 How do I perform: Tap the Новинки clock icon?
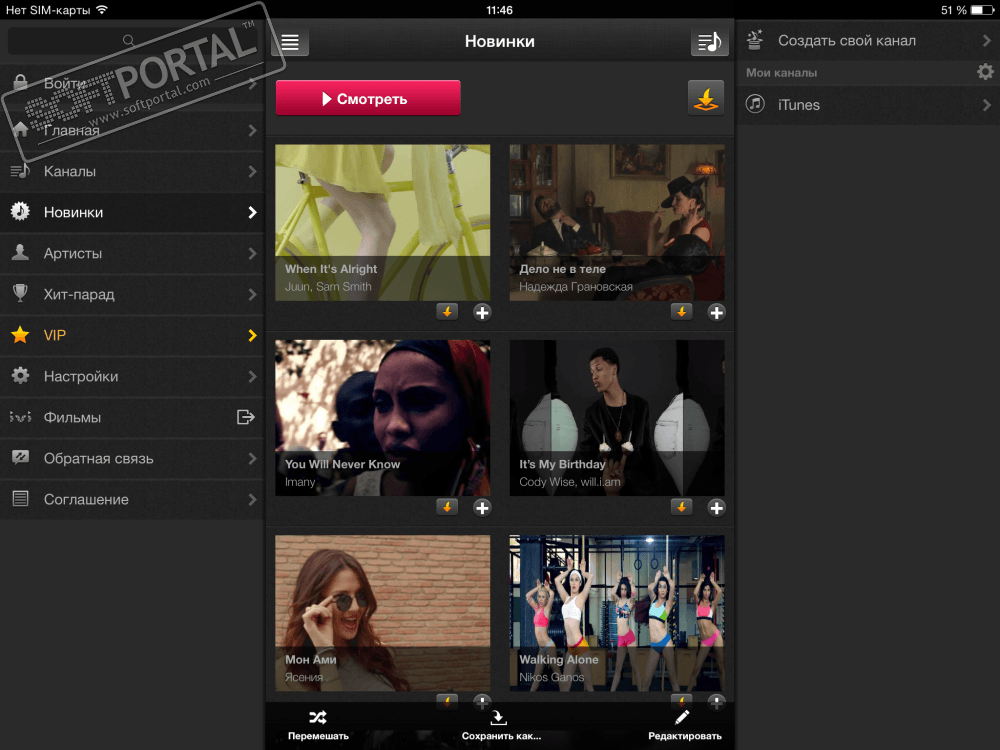coord(20,211)
